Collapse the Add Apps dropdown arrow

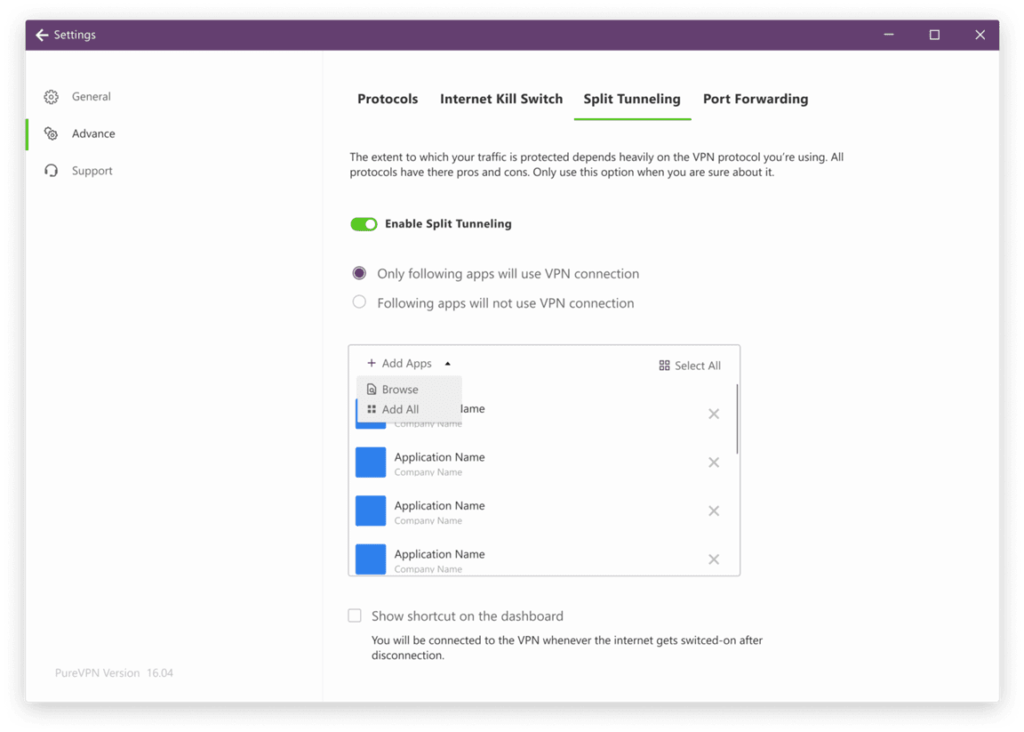pos(448,364)
